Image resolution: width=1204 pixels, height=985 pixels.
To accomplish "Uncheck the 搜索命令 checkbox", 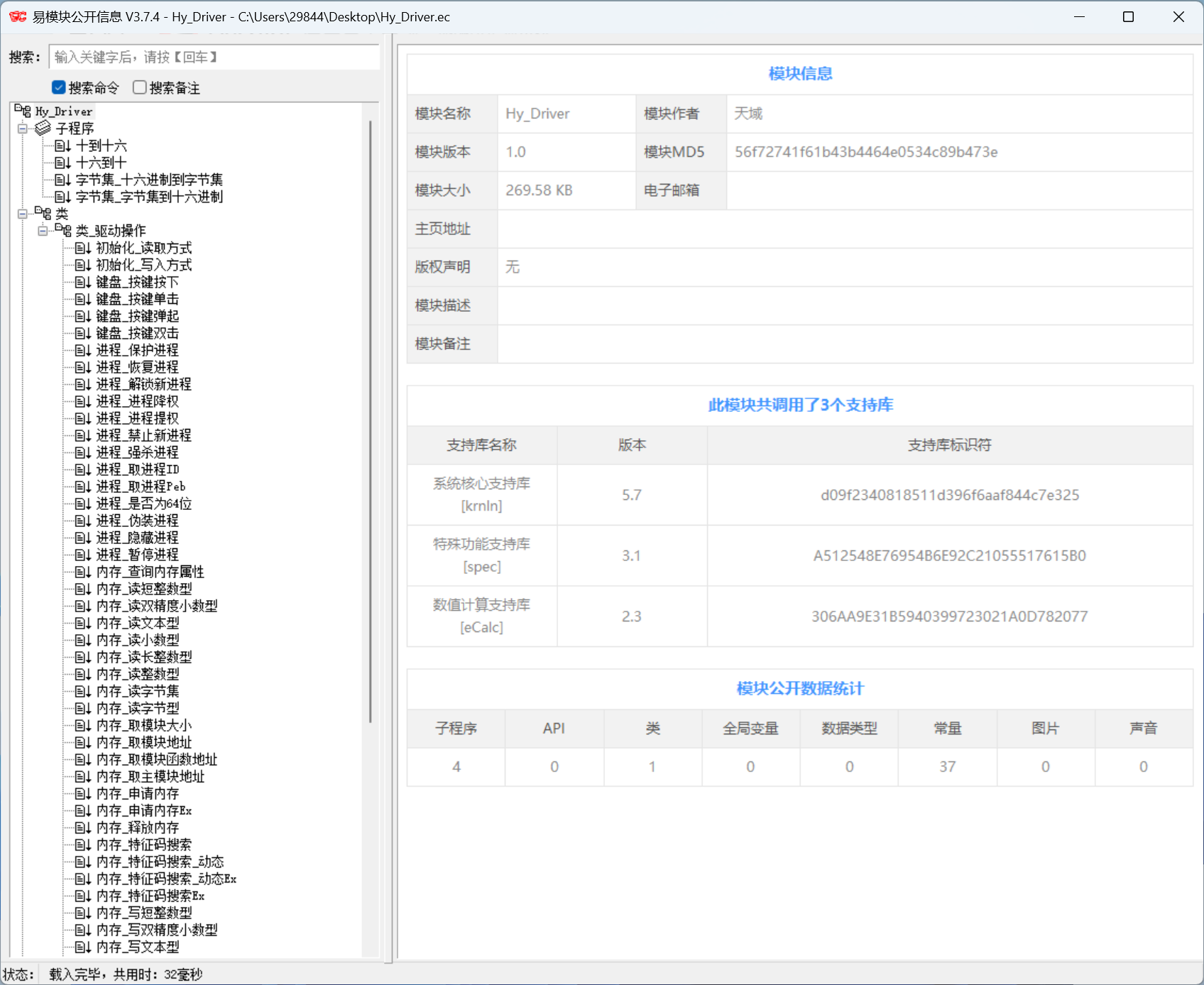I will [59, 87].
